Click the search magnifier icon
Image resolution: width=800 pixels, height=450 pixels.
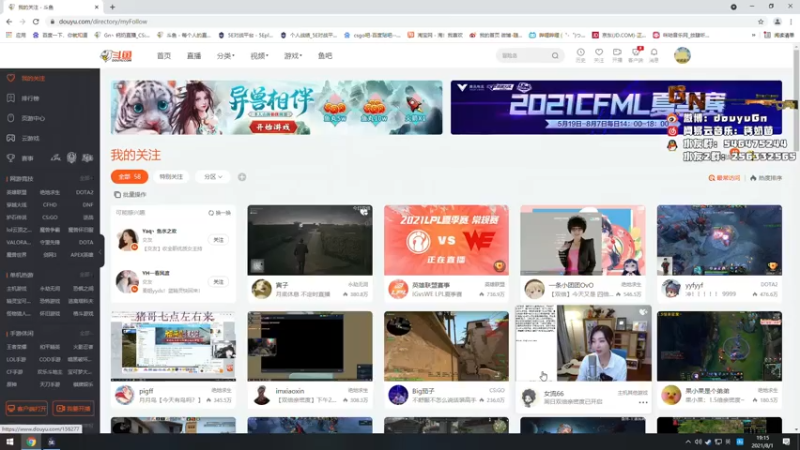tap(555, 56)
